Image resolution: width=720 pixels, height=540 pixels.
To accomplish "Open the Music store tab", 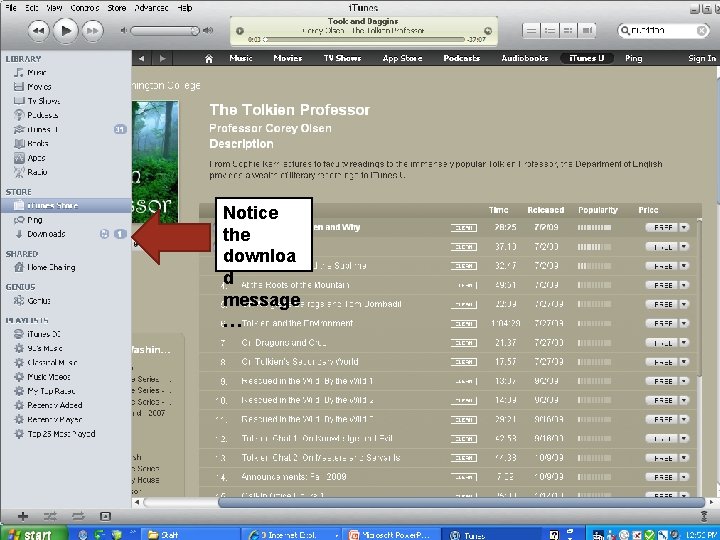I will coord(241,58).
